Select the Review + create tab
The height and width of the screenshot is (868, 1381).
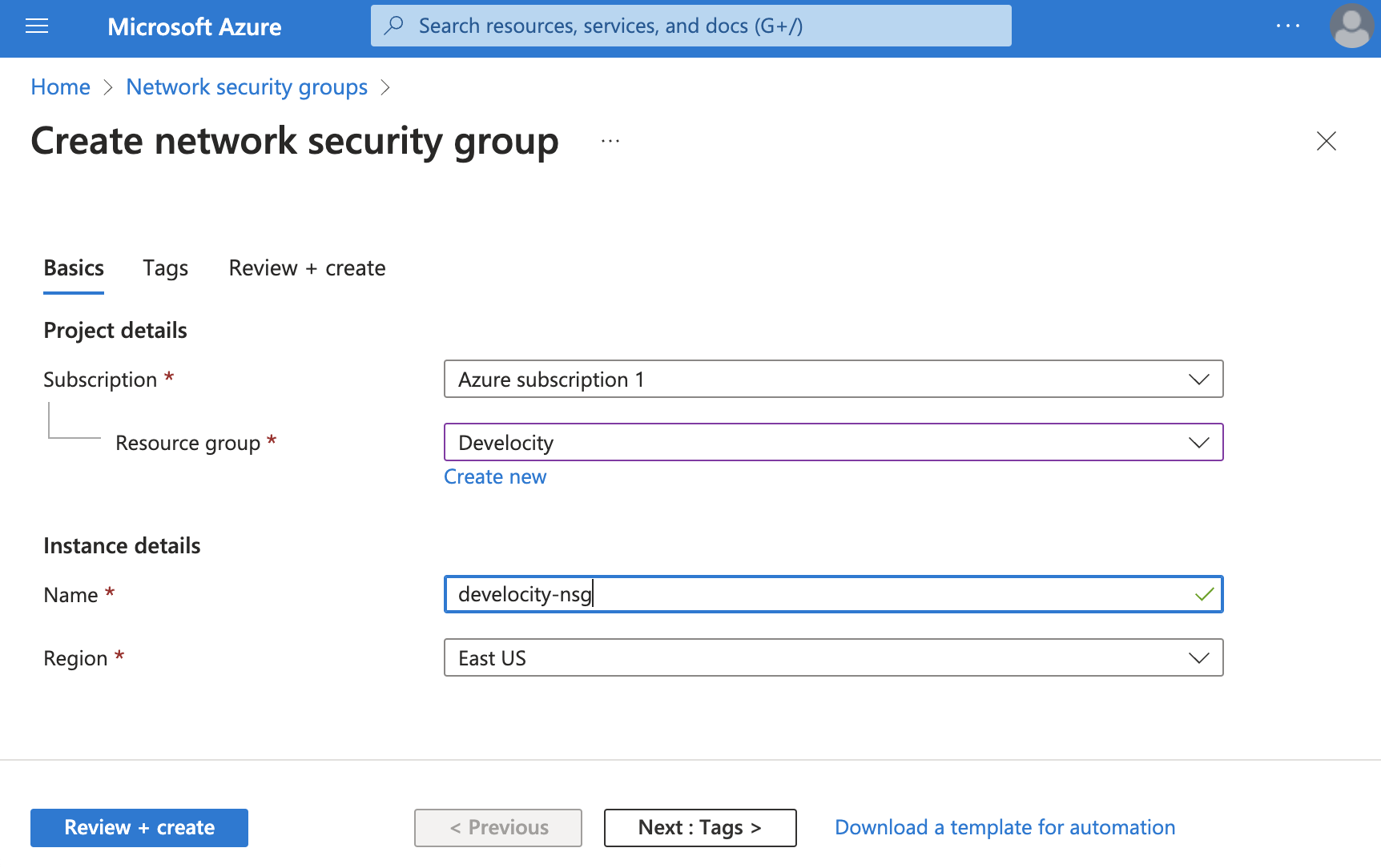307,267
